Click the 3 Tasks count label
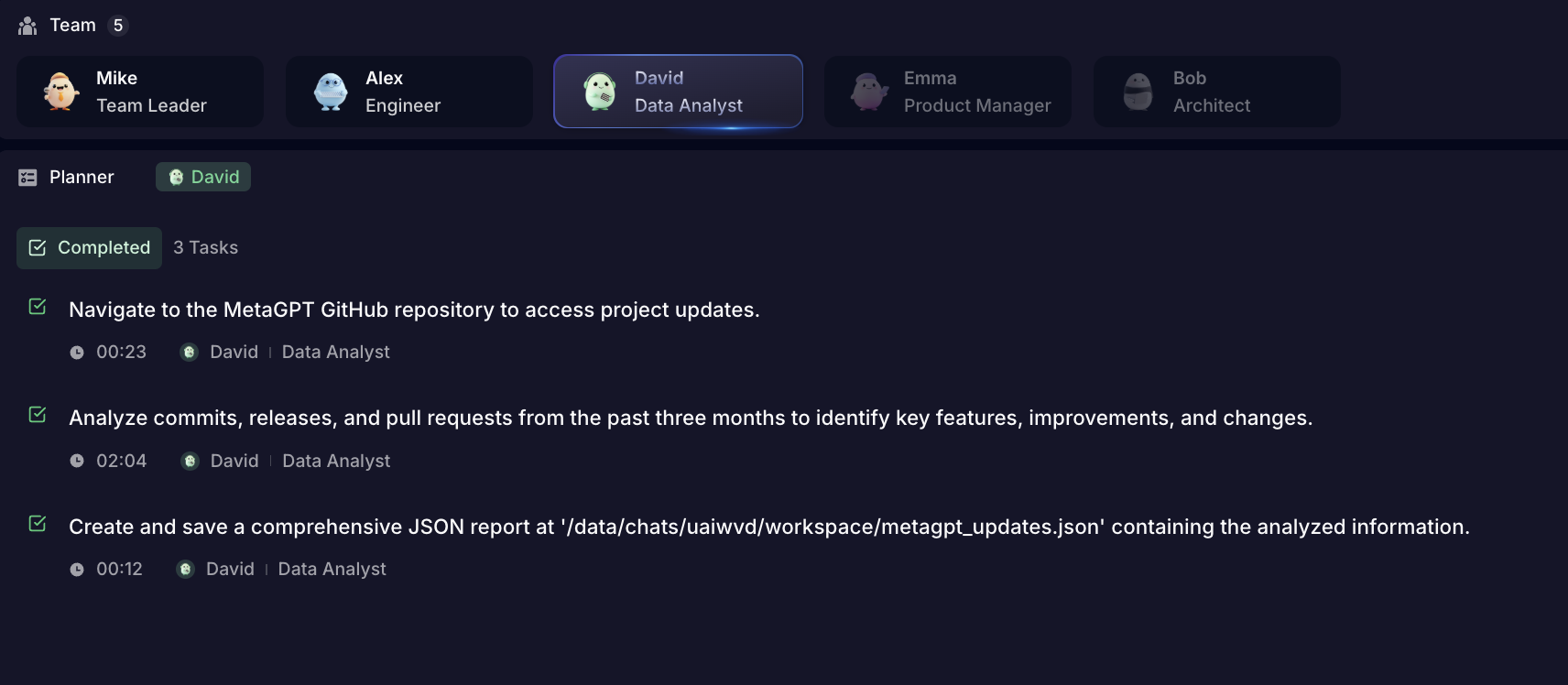 coord(206,248)
